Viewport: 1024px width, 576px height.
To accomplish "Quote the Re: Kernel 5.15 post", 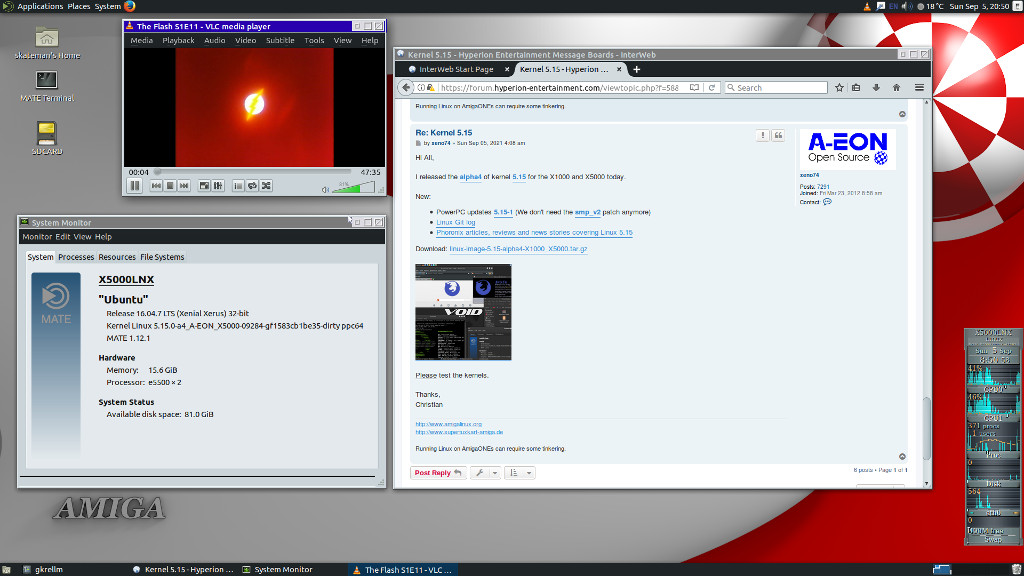I will coord(778,135).
